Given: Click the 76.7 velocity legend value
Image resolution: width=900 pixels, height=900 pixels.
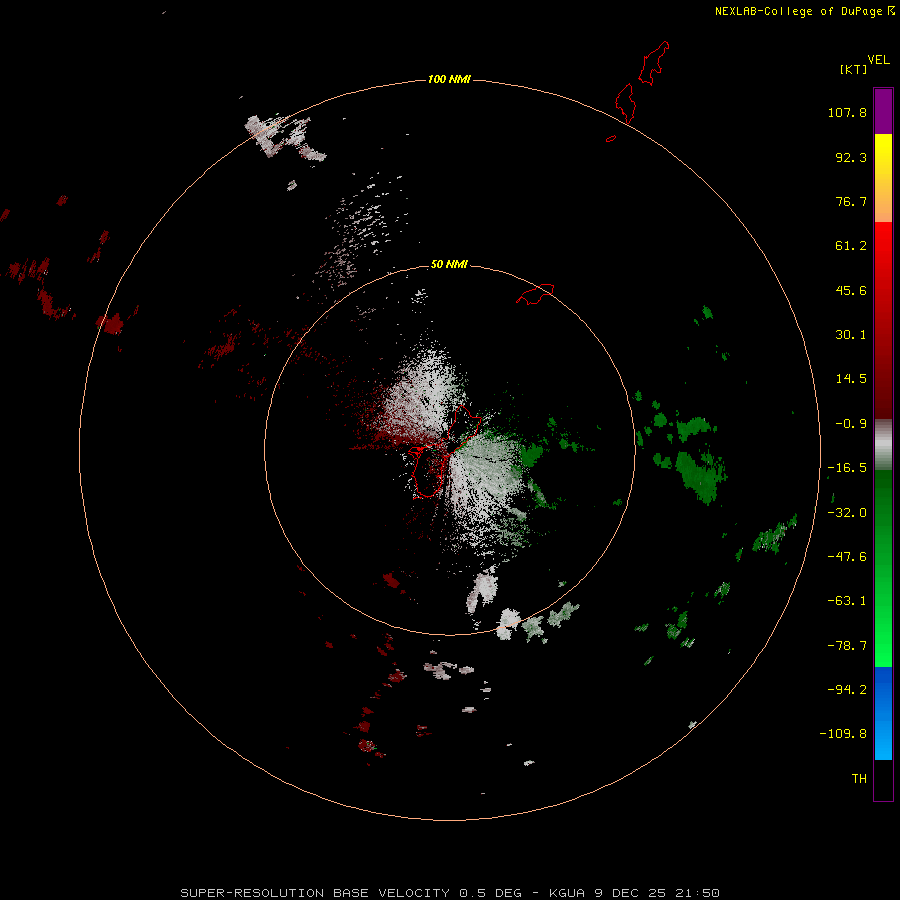Looking at the screenshot, I should pos(851,201).
